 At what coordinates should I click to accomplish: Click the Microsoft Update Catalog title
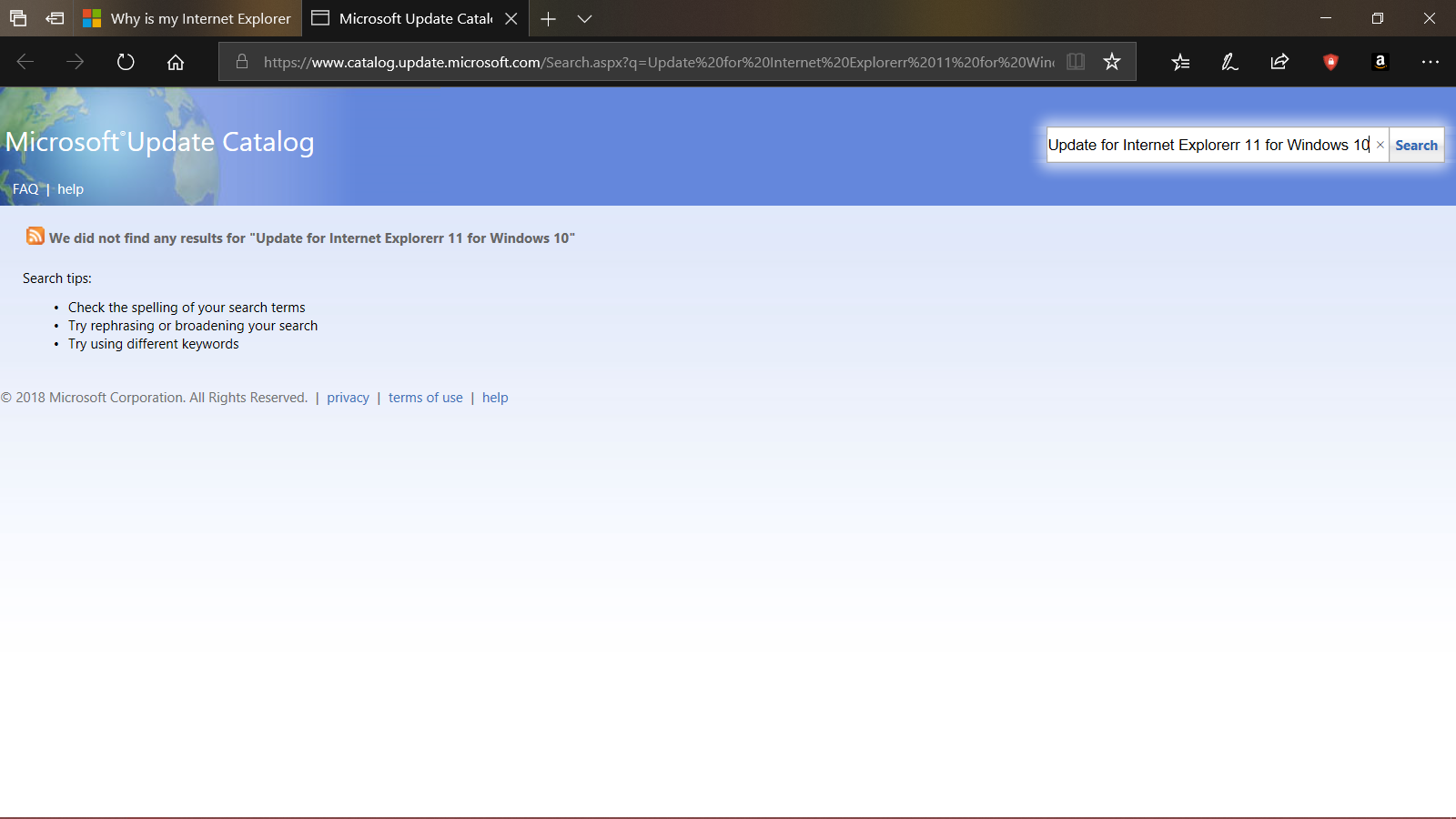coord(160,142)
